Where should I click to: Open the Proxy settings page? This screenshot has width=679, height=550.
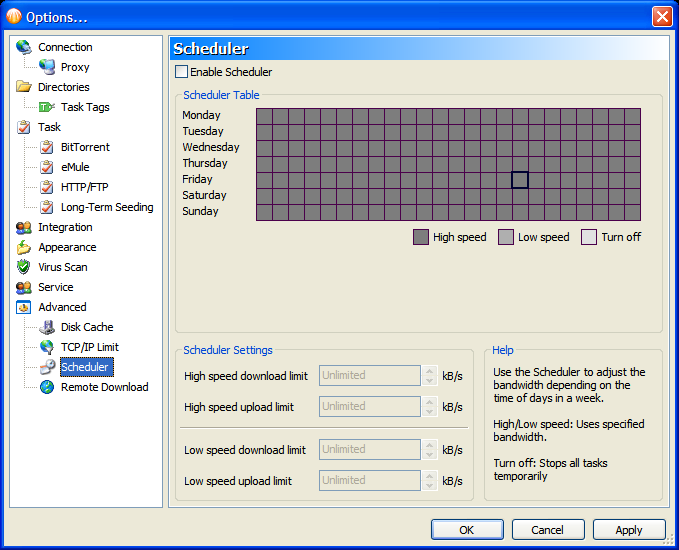(x=75, y=67)
